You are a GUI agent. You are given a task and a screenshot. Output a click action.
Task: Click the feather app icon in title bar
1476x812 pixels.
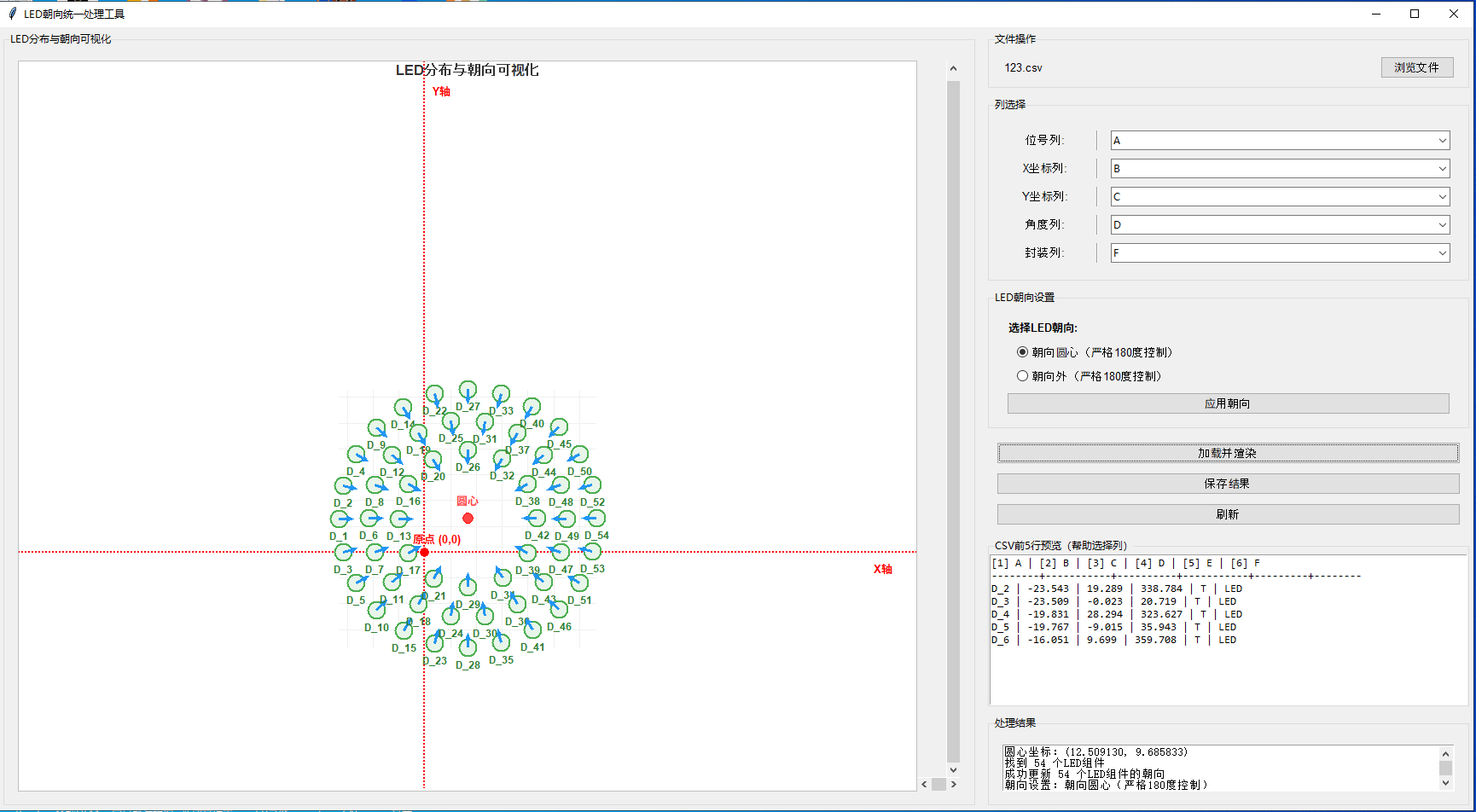coord(13,14)
